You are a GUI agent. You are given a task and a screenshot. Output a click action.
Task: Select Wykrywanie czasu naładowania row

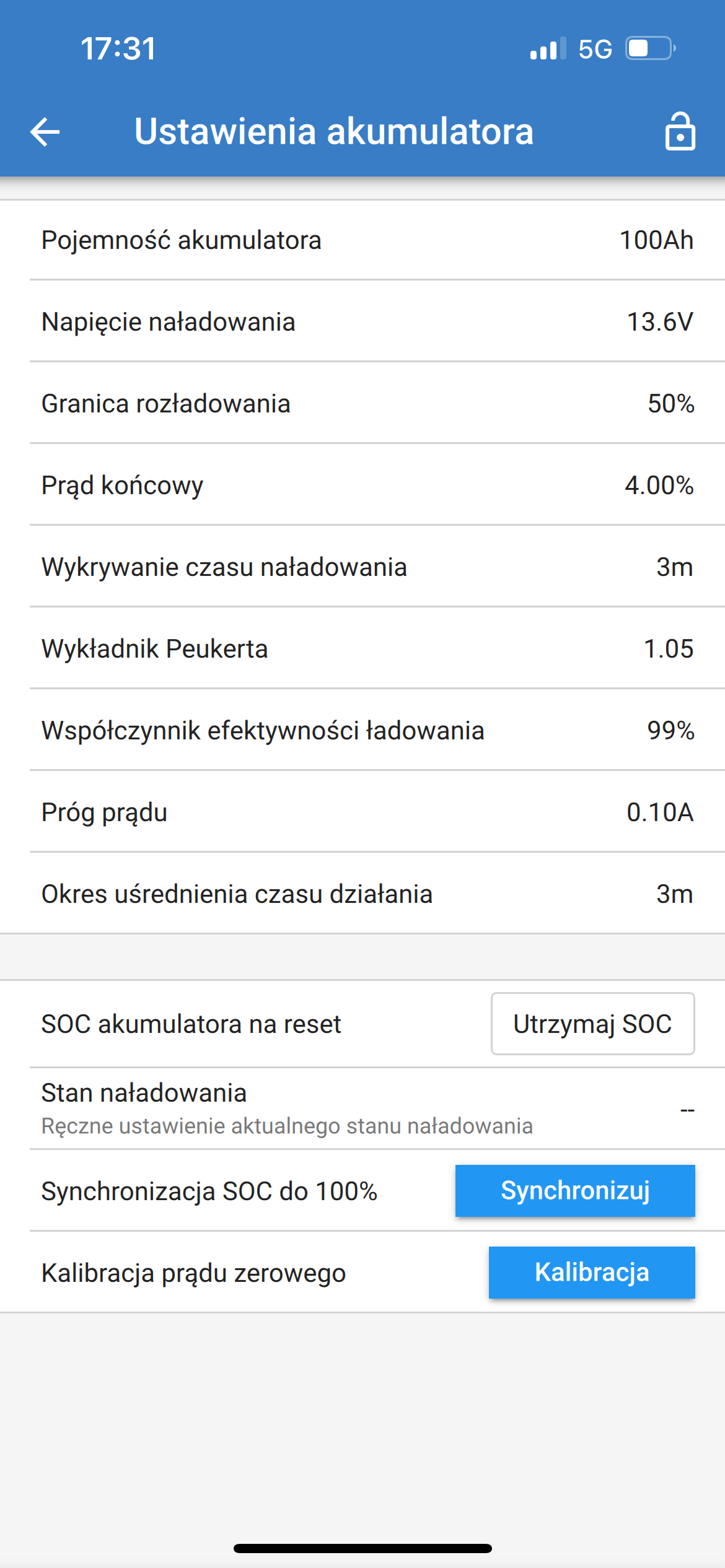point(362,567)
